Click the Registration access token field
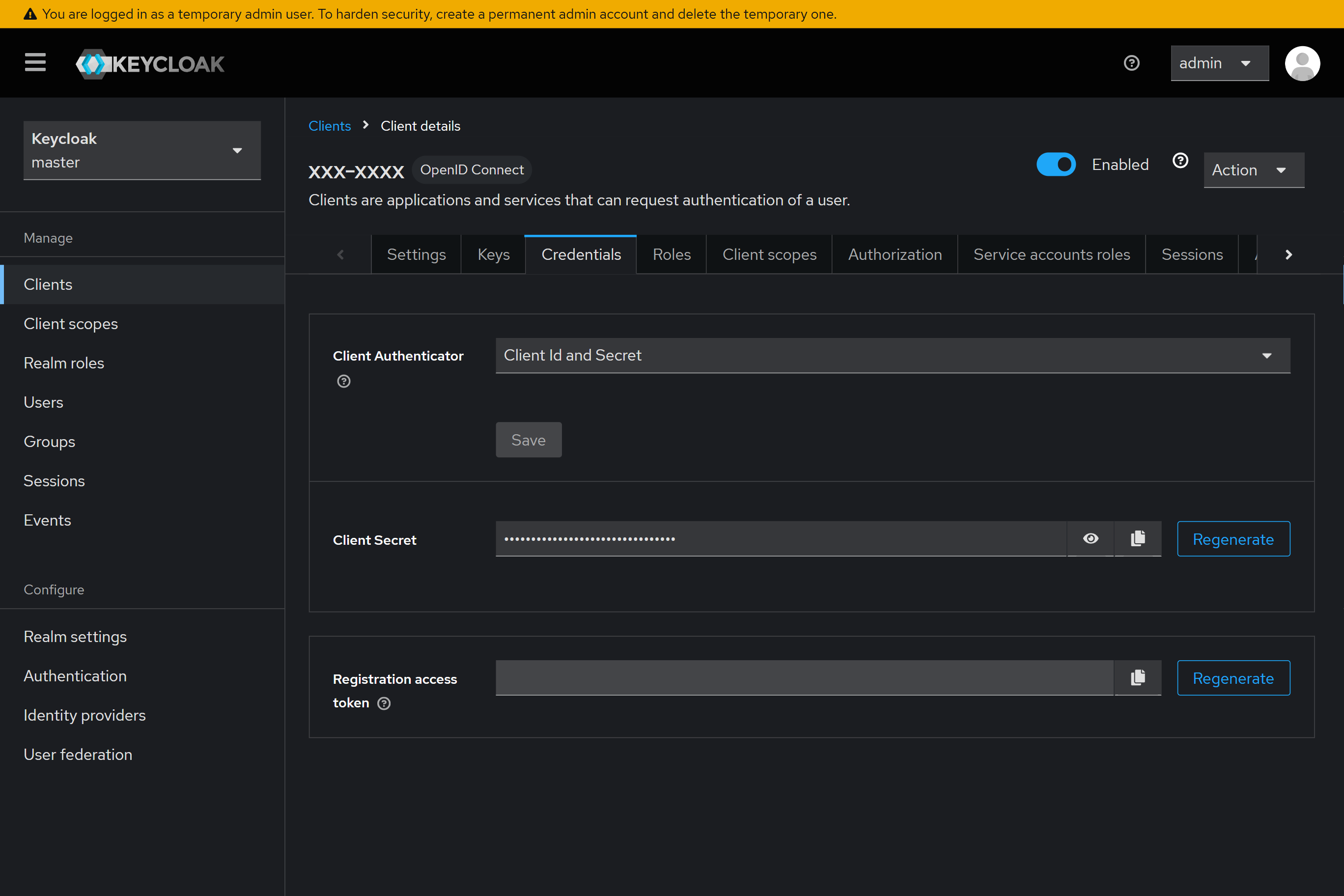This screenshot has height=896, width=1344. 804,678
